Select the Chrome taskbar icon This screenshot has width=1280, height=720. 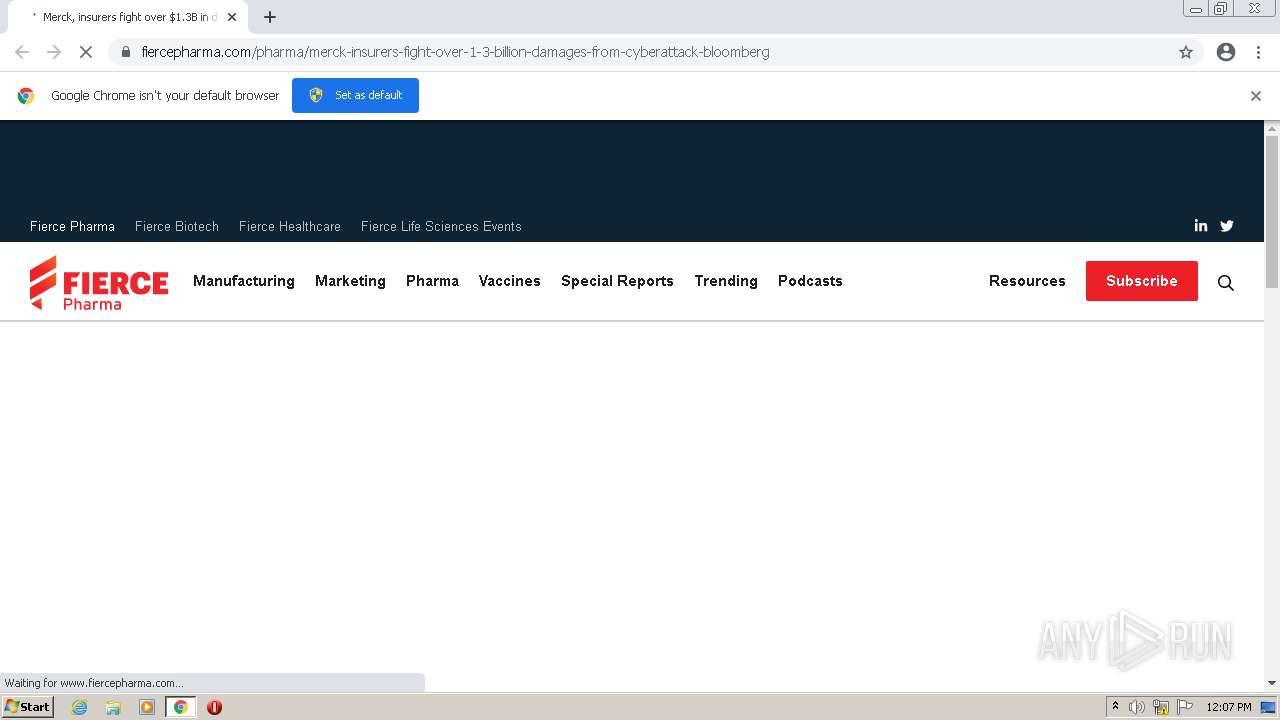(181, 707)
